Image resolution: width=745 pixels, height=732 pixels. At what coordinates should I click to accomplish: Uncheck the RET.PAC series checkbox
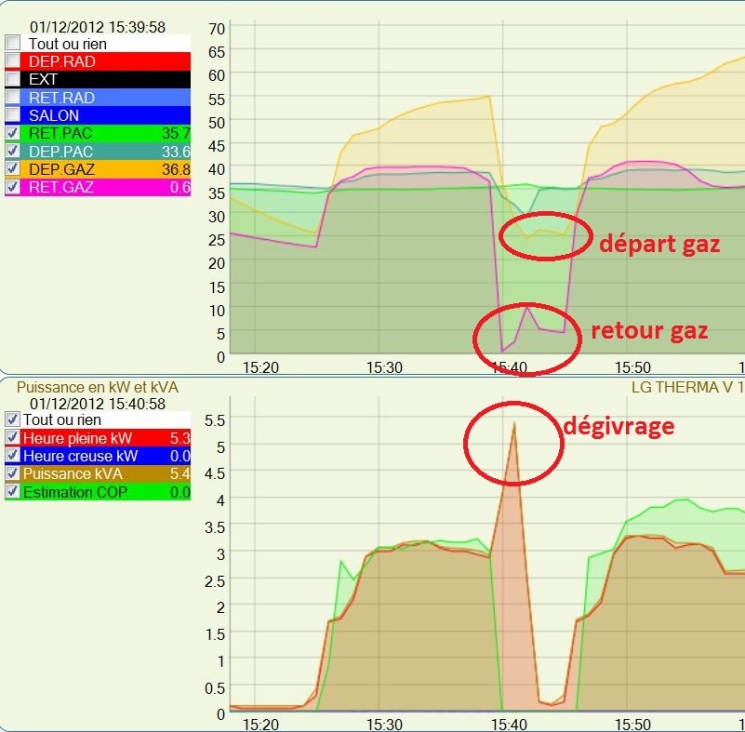(12, 133)
